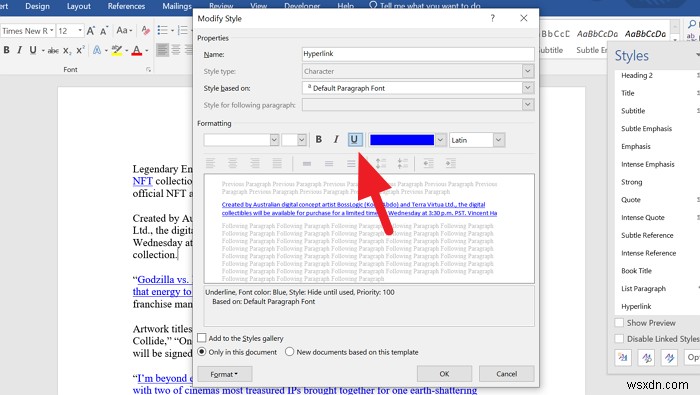Image resolution: width=700 pixels, height=395 pixels.
Task: Increase font size with ribbon Grow Font
Action: pos(91,31)
